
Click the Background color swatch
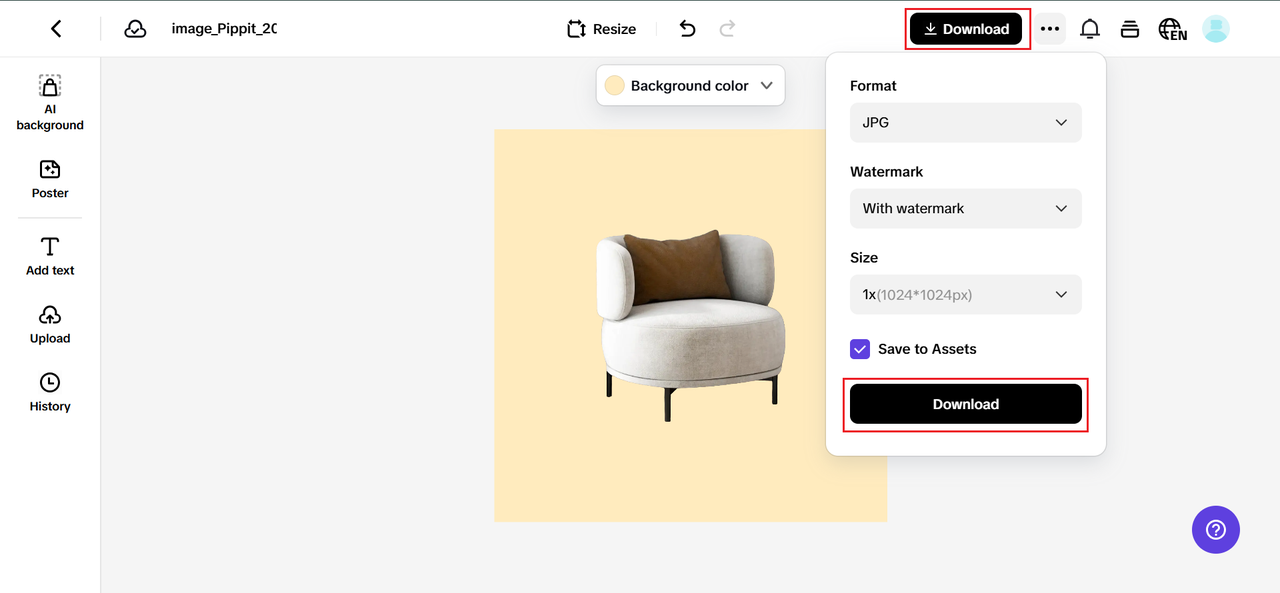pos(615,86)
